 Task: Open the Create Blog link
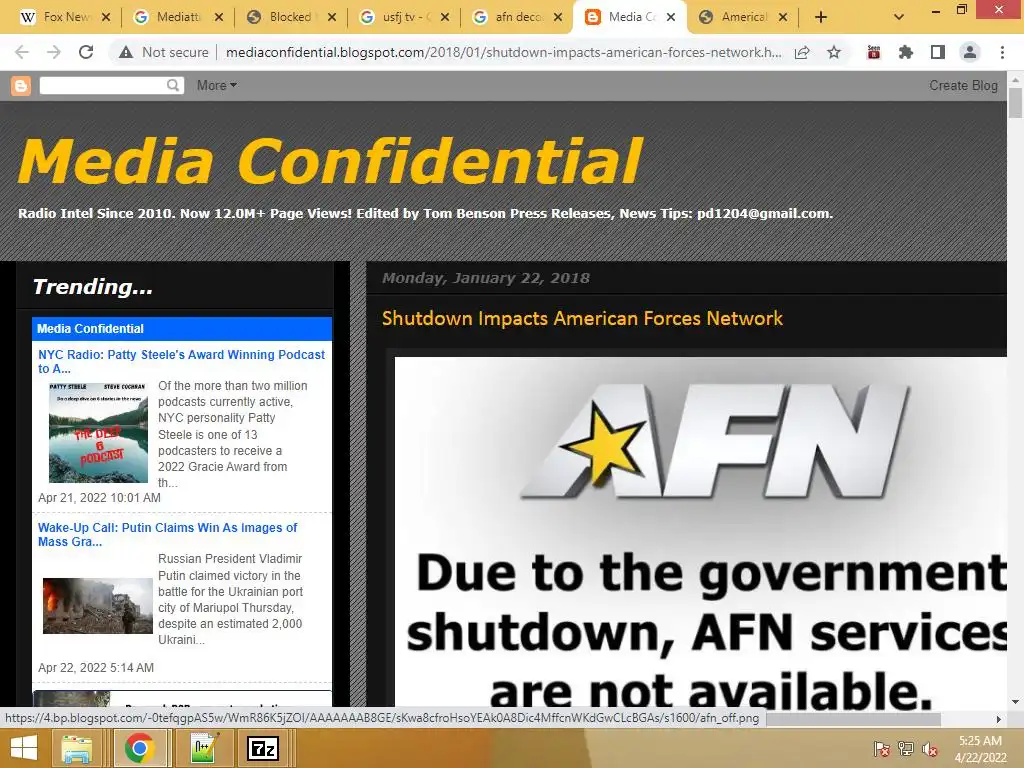point(963,86)
